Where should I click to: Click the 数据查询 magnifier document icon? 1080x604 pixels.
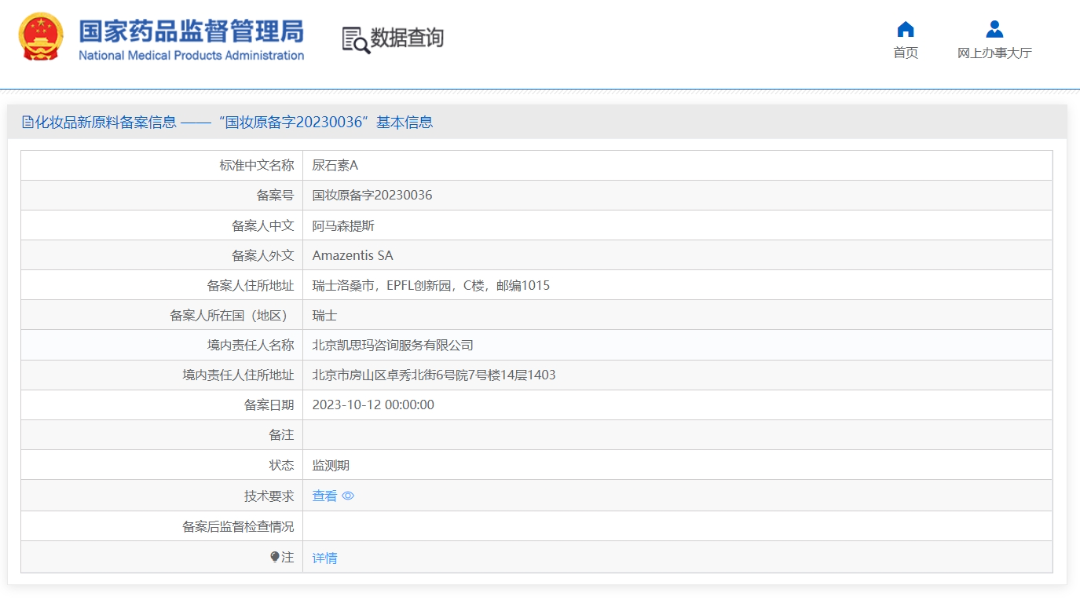click(x=355, y=39)
